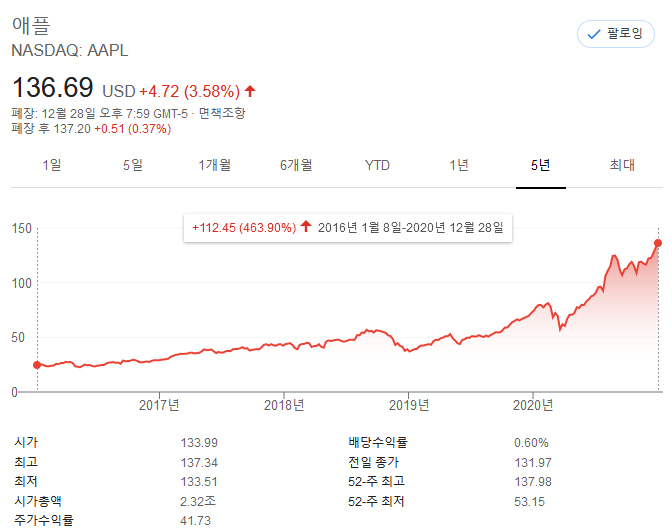Screen dimensions: 672x531
Task: Click the chart start point marker dot
Action: click(37, 365)
